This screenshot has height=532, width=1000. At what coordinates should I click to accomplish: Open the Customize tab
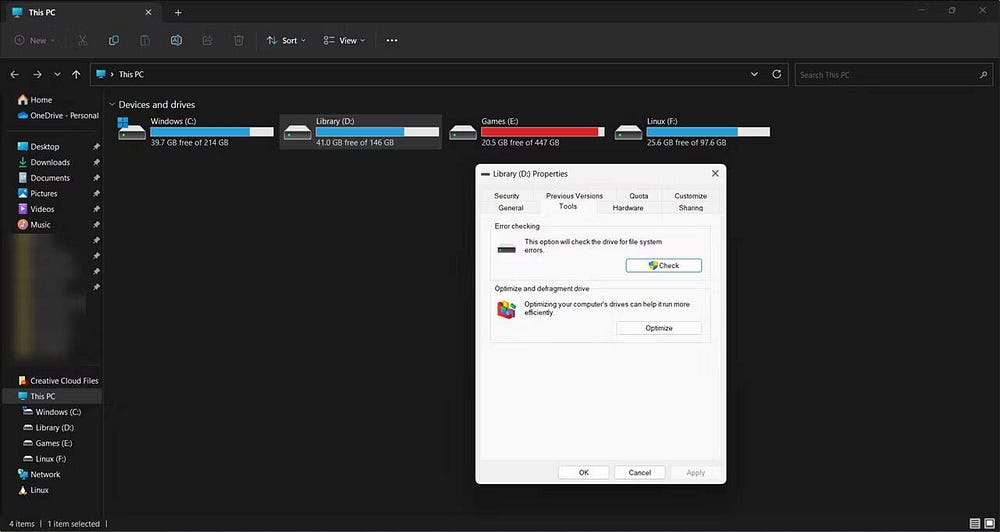pos(691,196)
